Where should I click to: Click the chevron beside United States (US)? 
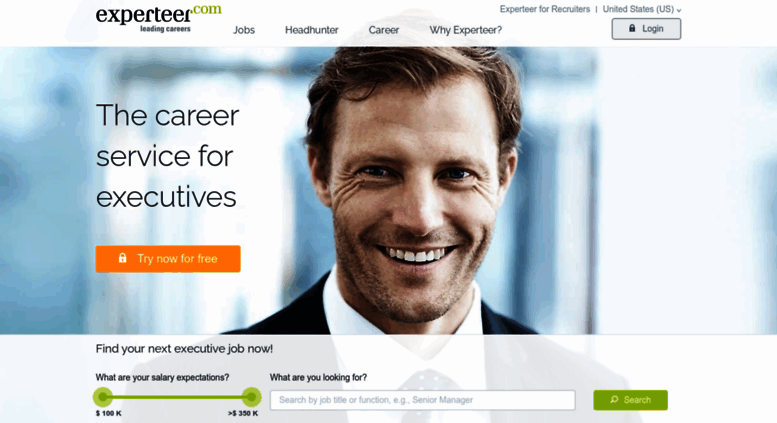[679, 10]
